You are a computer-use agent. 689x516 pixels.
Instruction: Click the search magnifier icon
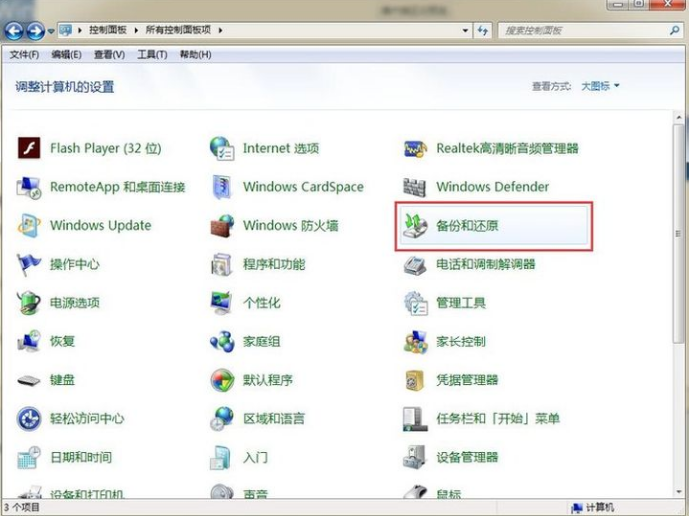point(674,30)
